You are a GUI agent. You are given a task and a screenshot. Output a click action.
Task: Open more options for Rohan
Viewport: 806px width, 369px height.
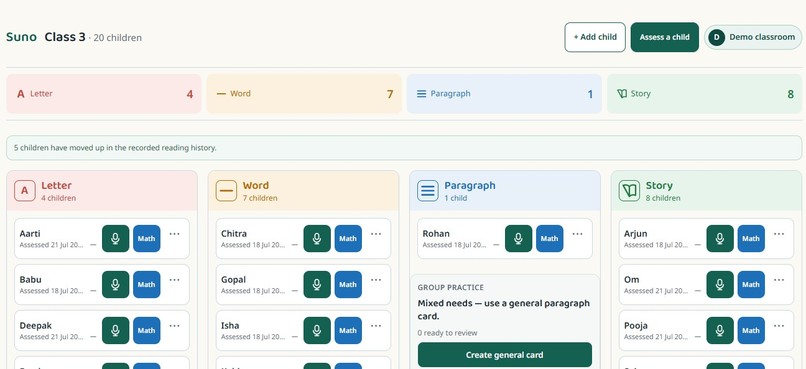click(578, 234)
